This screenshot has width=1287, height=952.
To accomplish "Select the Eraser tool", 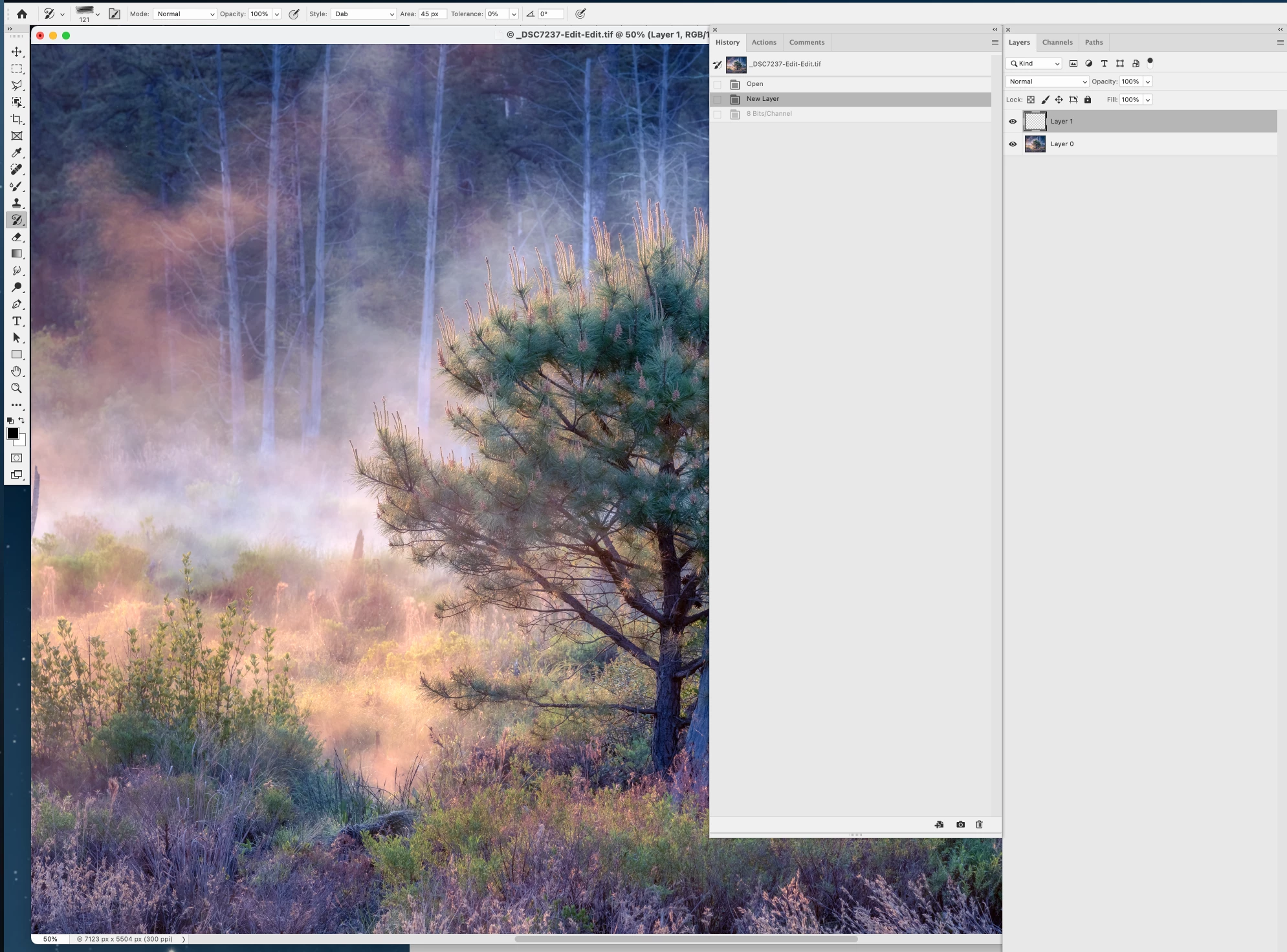I will pyautogui.click(x=17, y=237).
